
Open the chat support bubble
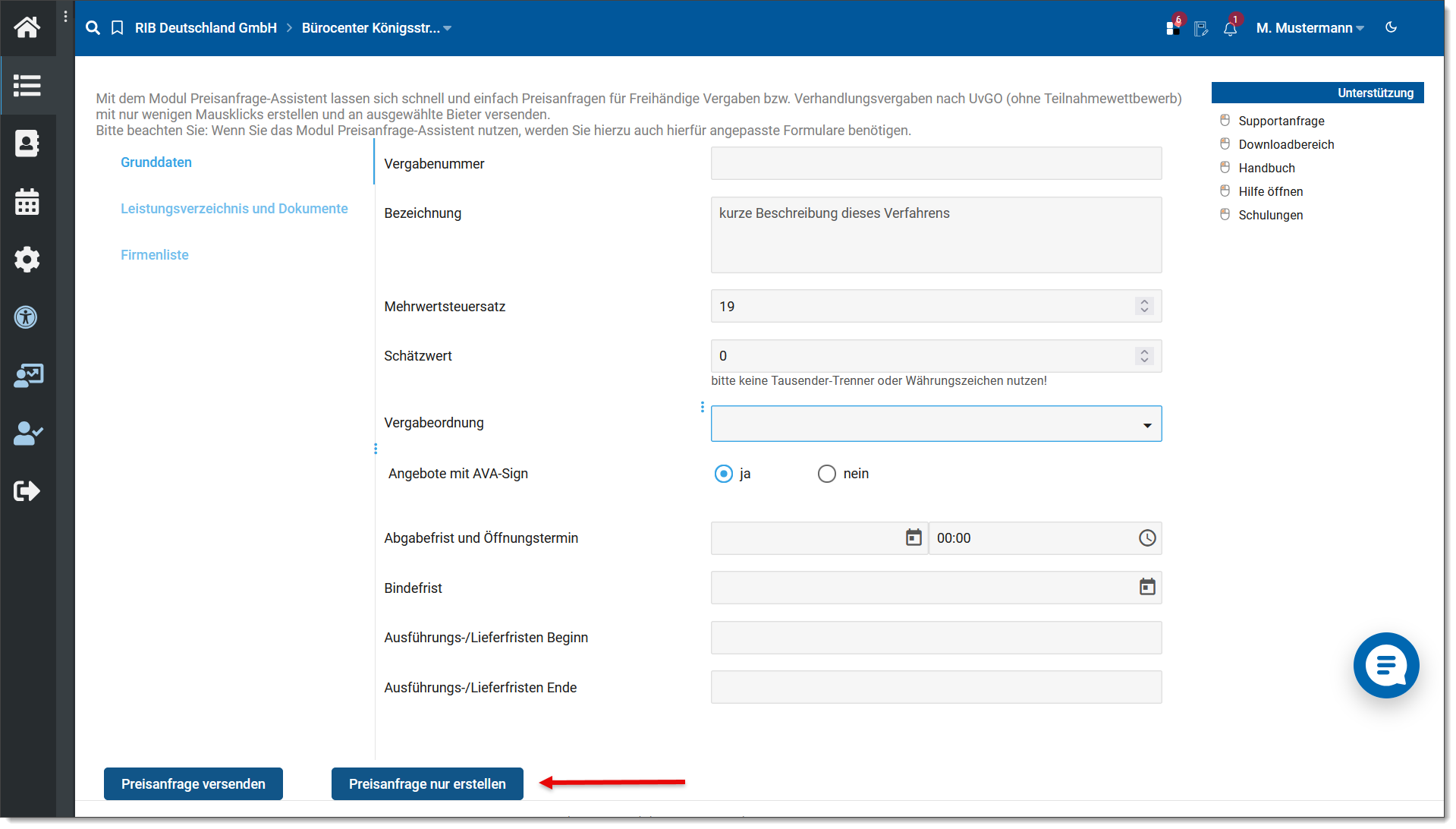[1385, 666]
